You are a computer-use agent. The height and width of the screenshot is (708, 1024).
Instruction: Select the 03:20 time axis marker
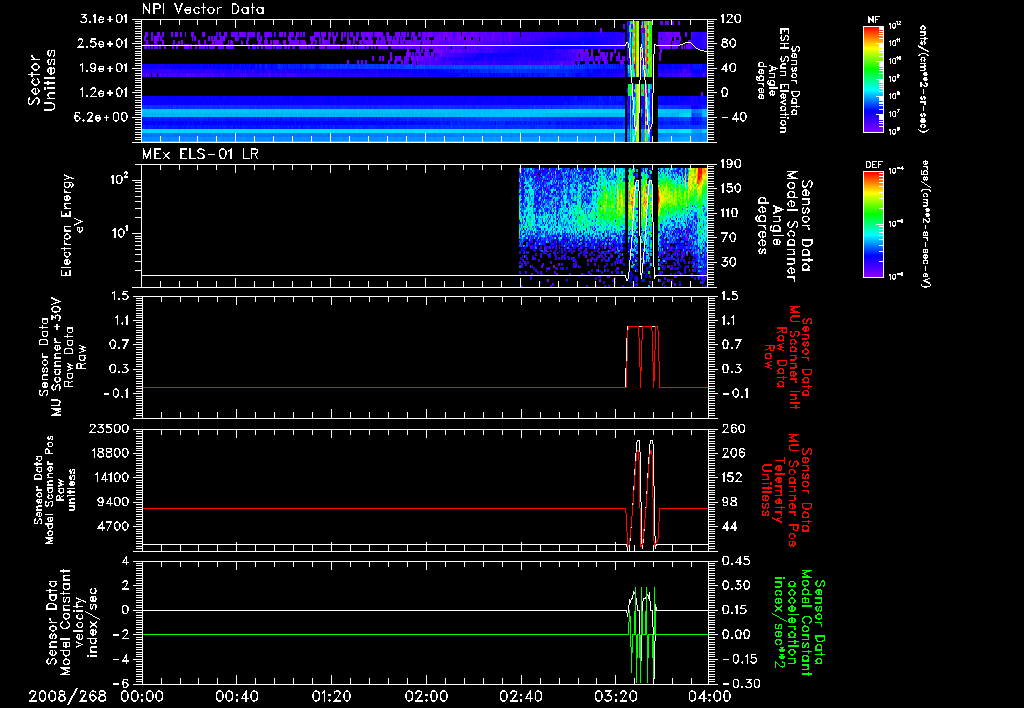click(x=614, y=695)
